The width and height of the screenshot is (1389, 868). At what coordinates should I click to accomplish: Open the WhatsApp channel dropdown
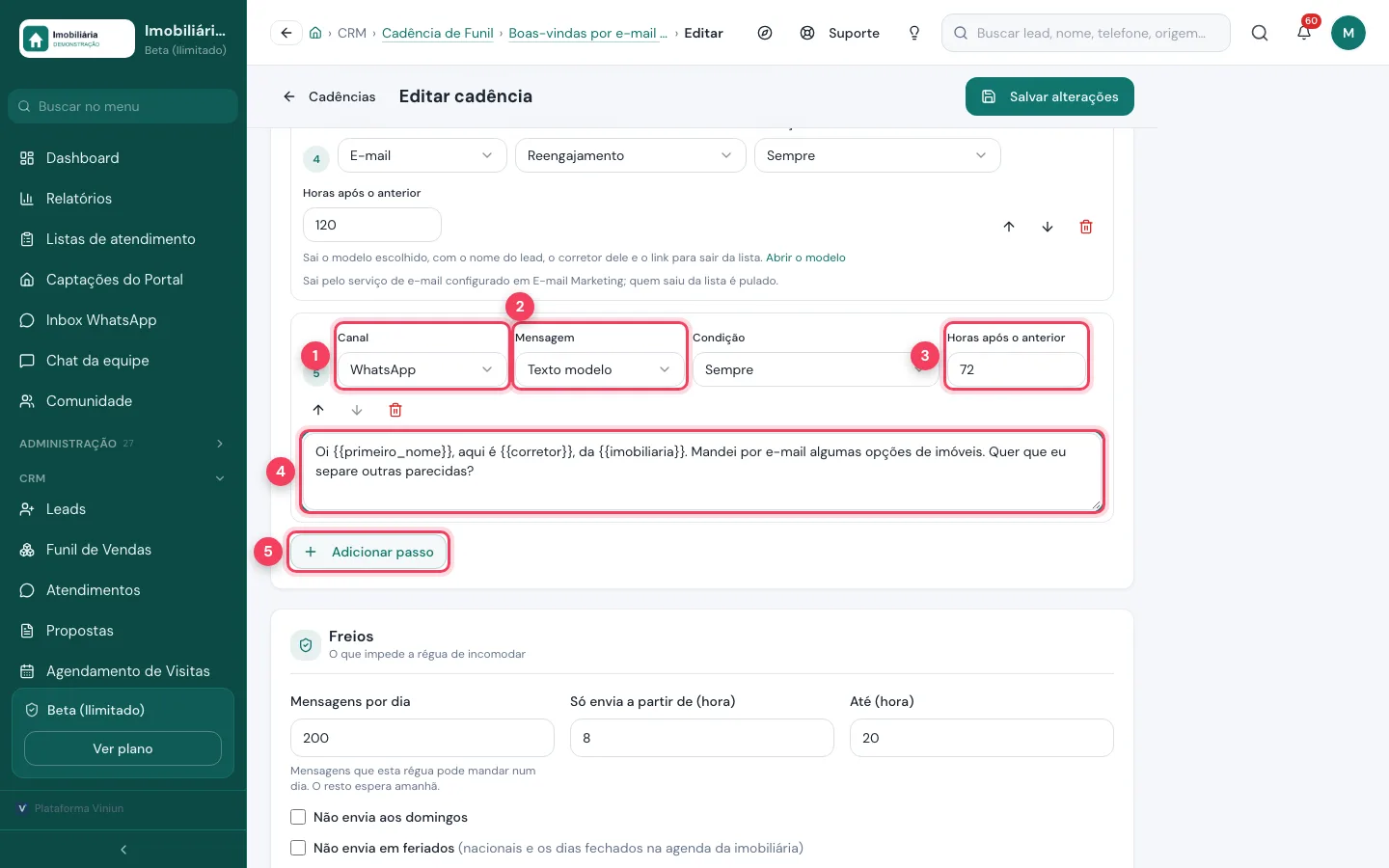tap(422, 369)
